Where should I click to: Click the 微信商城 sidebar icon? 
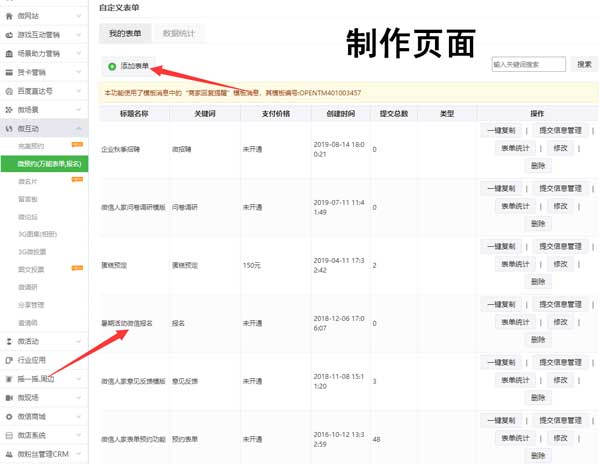point(9,417)
